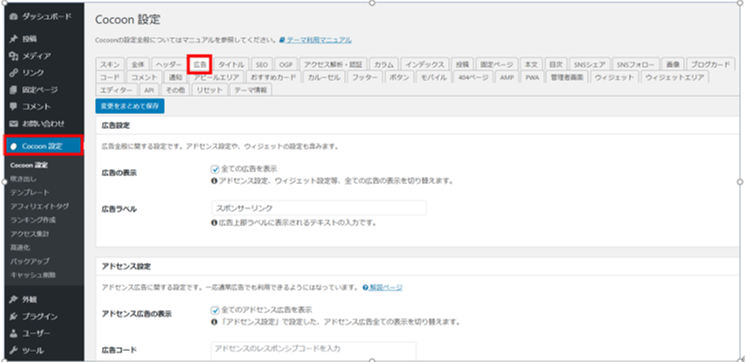Image resolution: width=745 pixels, height=362 pixels.
Task: Click the Dashboard icon in sidebar
Action: (x=14, y=17)
